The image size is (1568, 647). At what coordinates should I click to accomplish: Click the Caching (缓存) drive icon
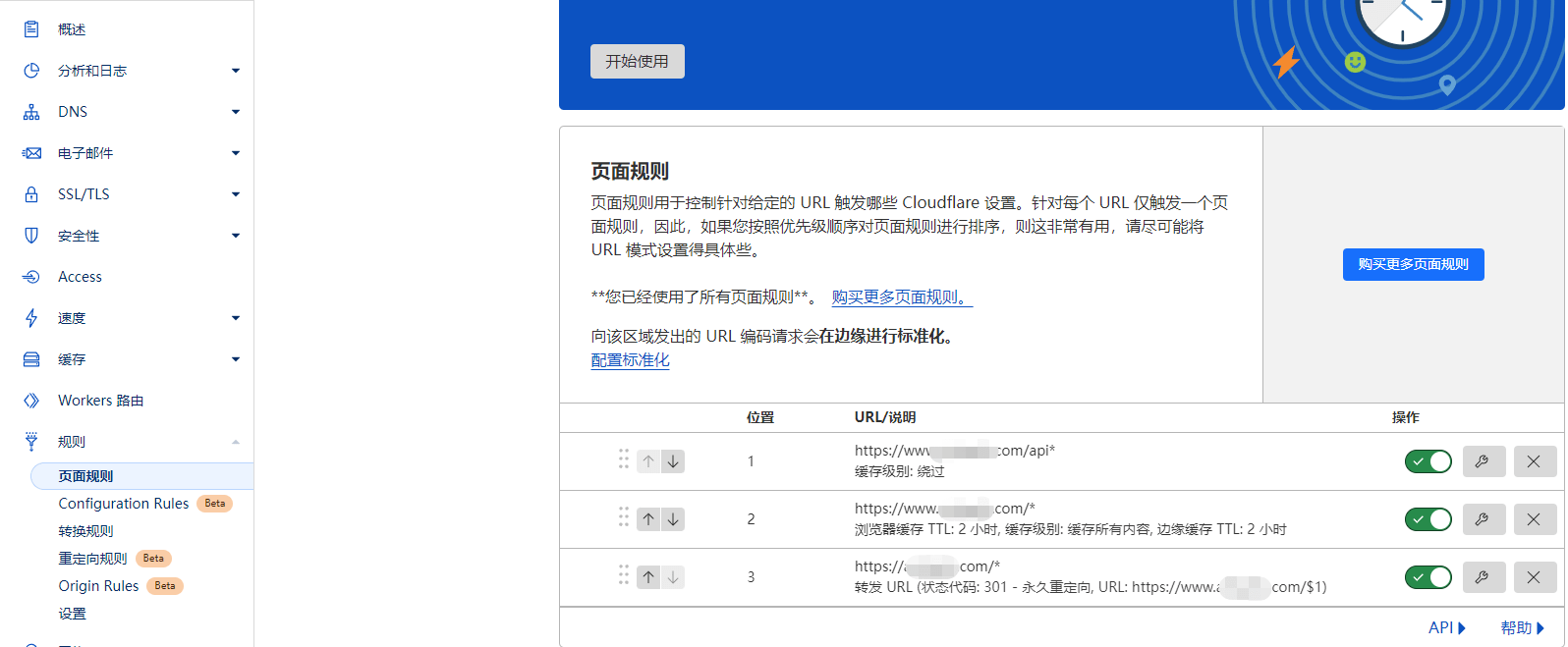(31, 359)
